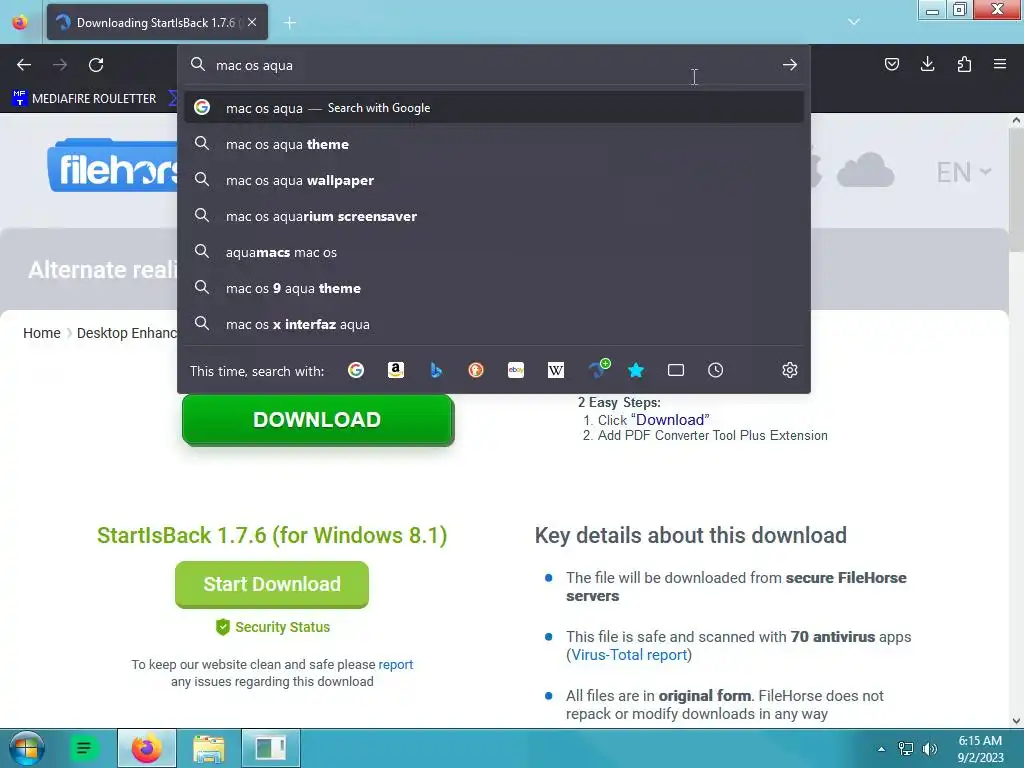This screenshot has width=1024, height=768.
Task: Choose suggestion 'aquamacs mac os'
Action: [x=494, y=251]
